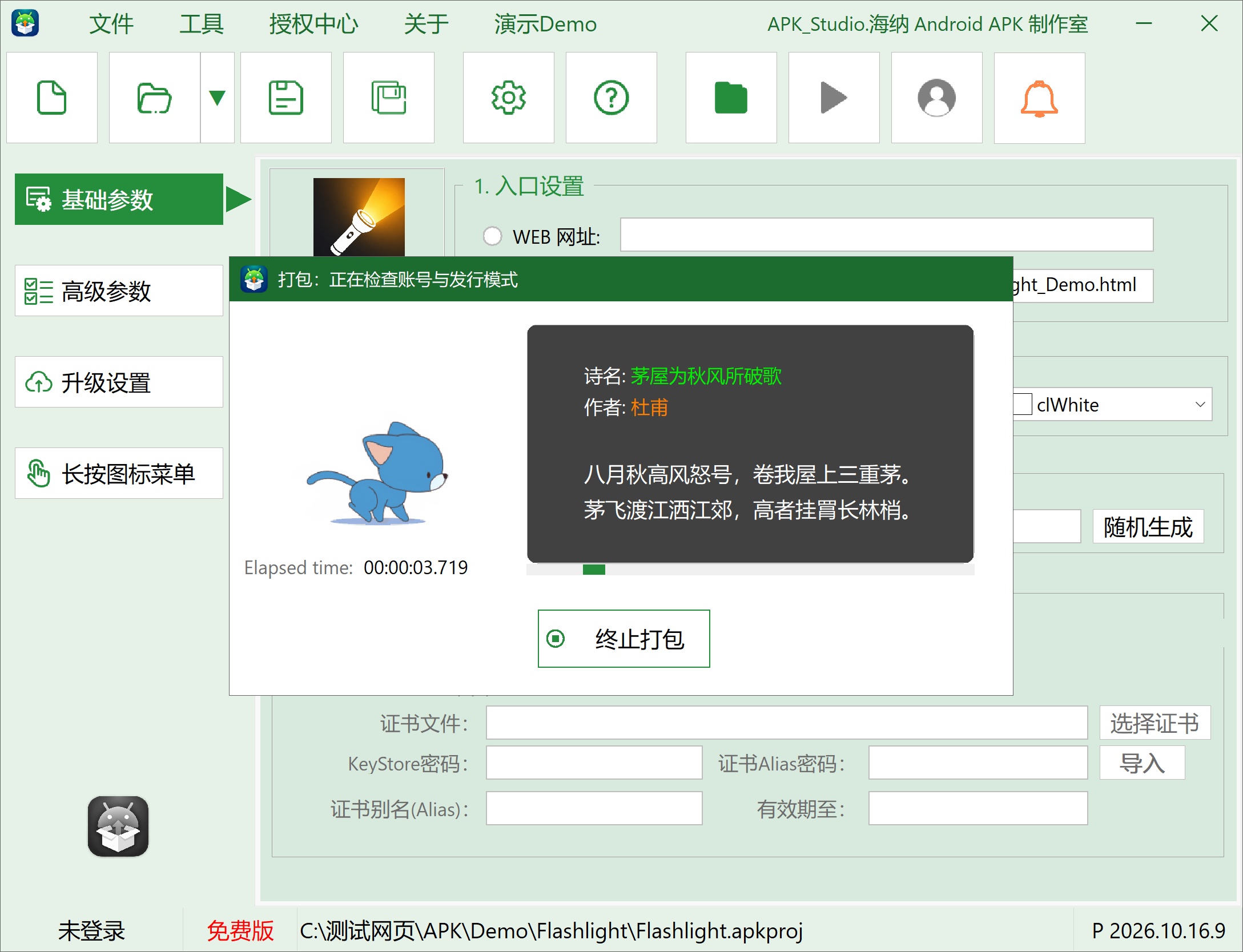
Task: Click the save-all multi-disk toolbar icon
Action: click(x=389, y=98)
